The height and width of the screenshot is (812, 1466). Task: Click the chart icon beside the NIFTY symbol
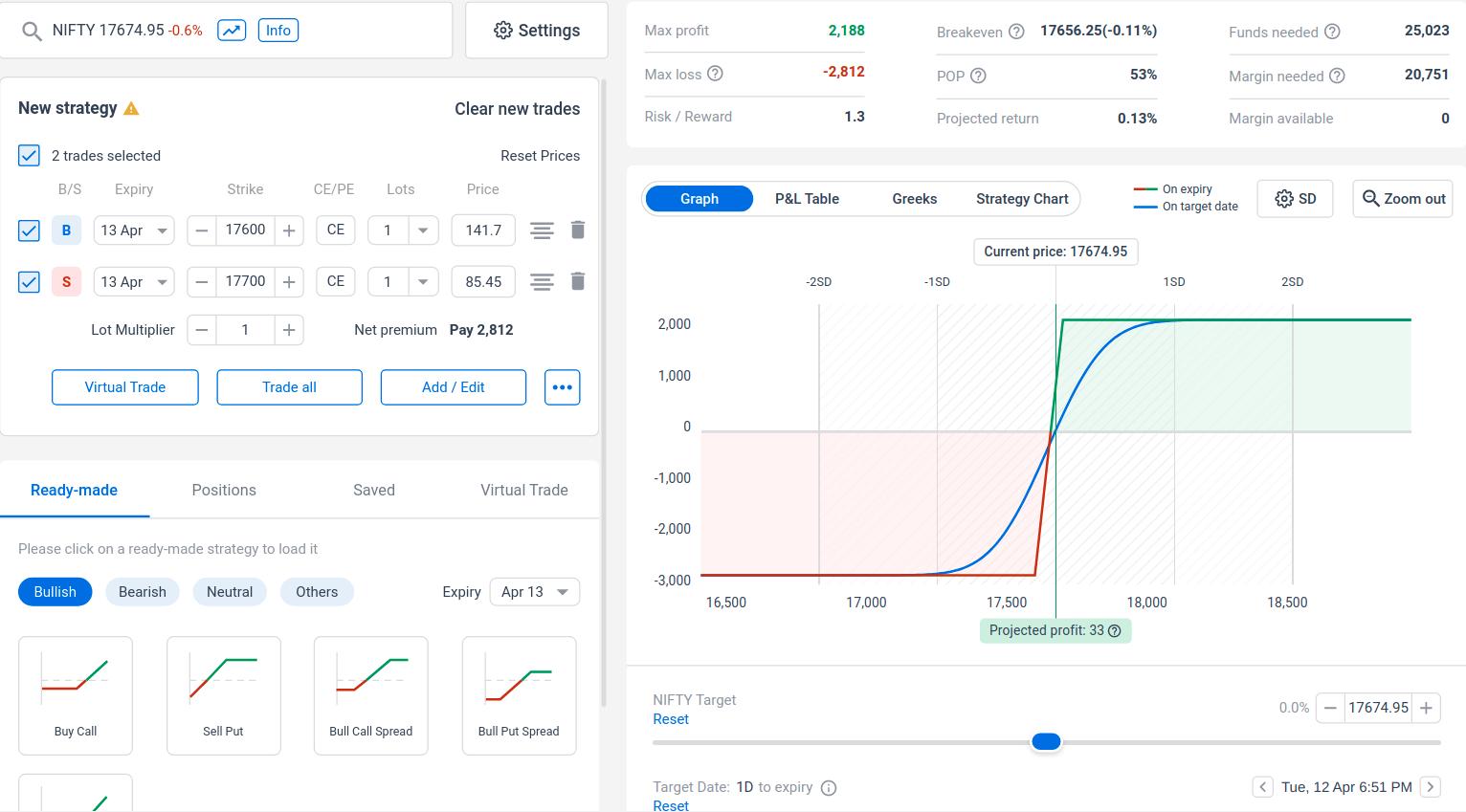231,30
